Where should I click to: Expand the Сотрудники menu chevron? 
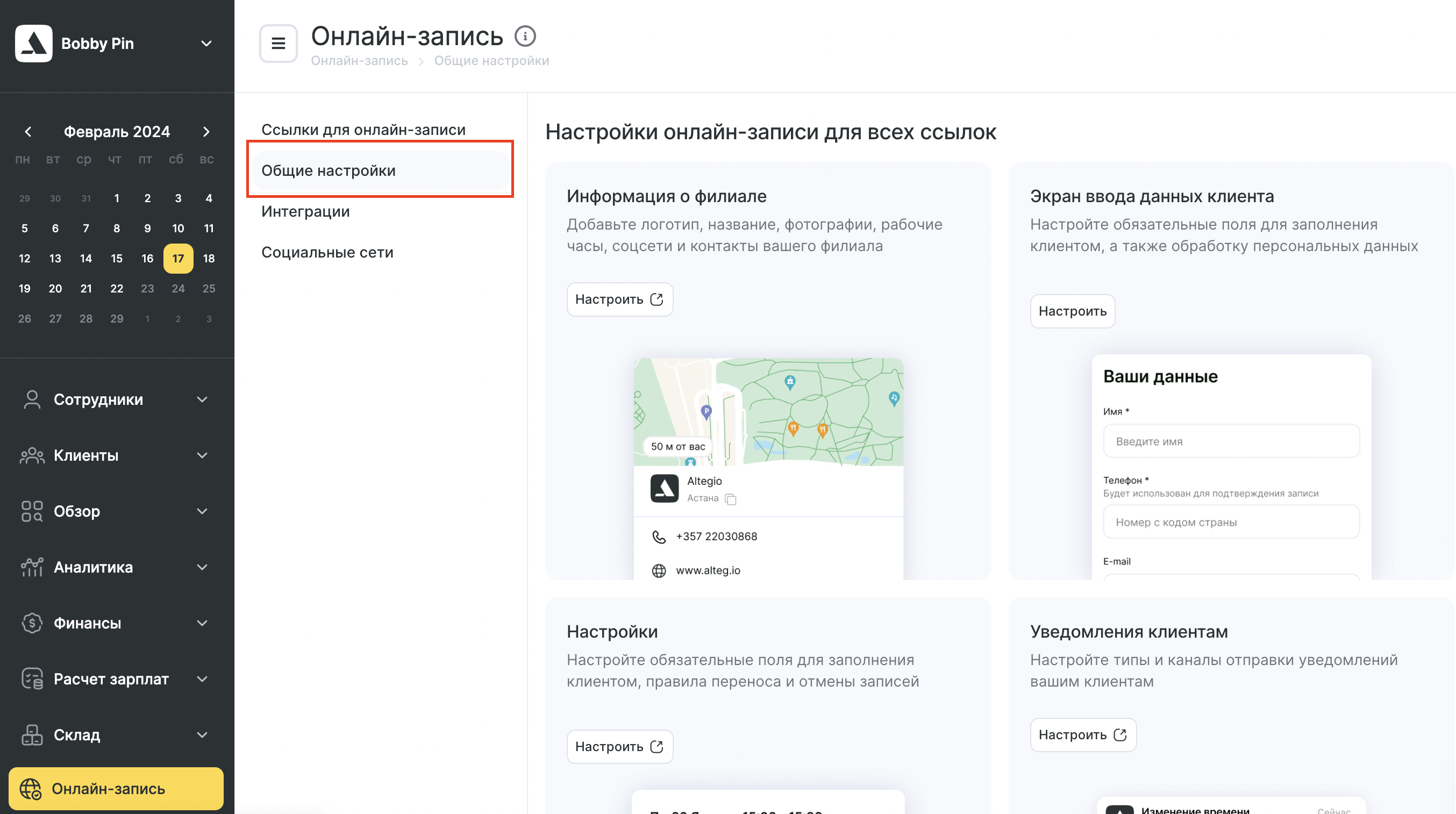(202, 399)
